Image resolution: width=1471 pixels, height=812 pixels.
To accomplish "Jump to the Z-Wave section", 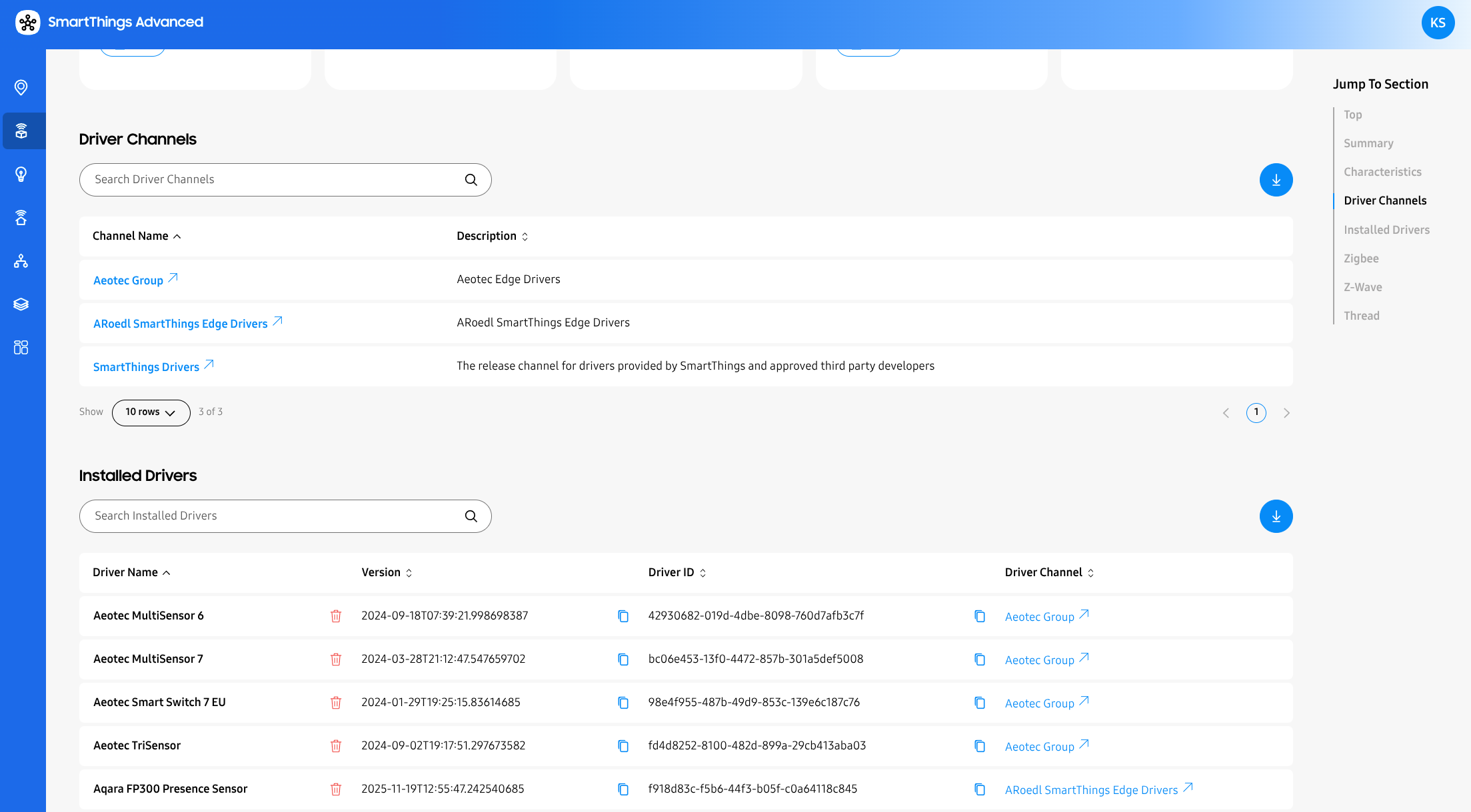I will coord(1362,287).
